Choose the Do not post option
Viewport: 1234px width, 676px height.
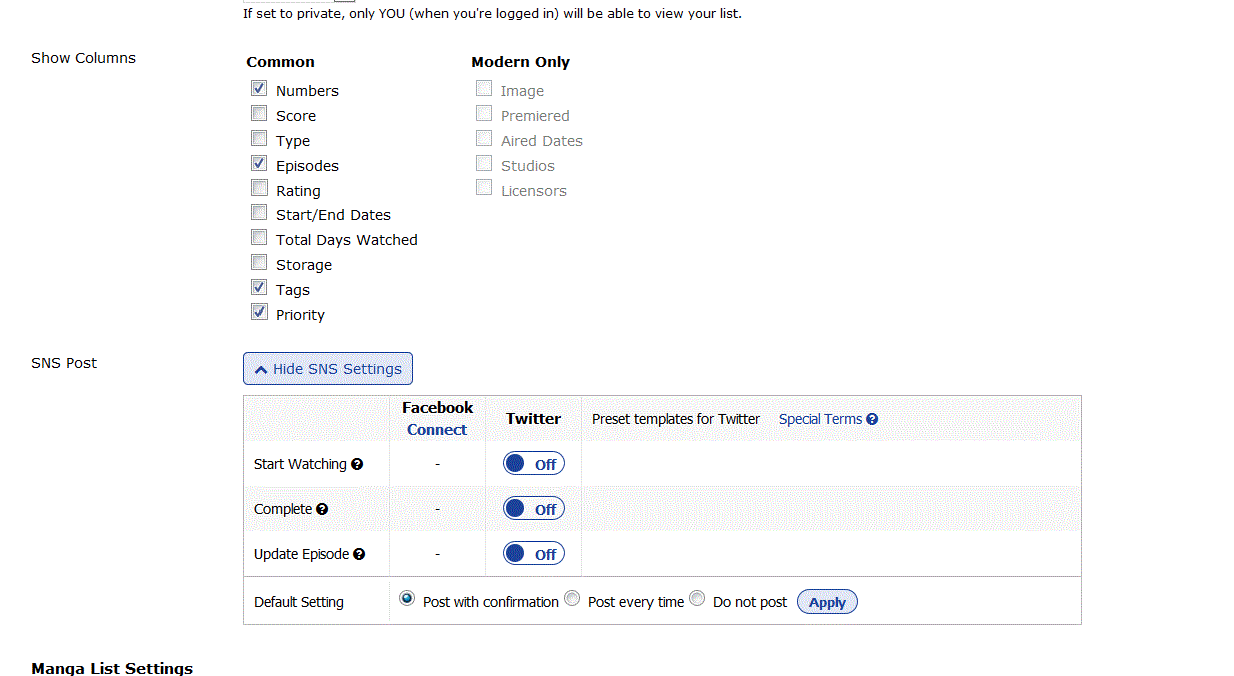click(697, 599)
